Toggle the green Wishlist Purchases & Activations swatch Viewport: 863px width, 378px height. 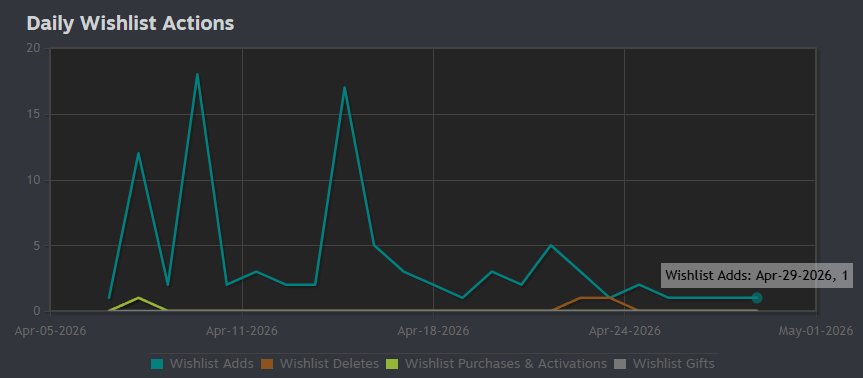[x=392, y=364]
